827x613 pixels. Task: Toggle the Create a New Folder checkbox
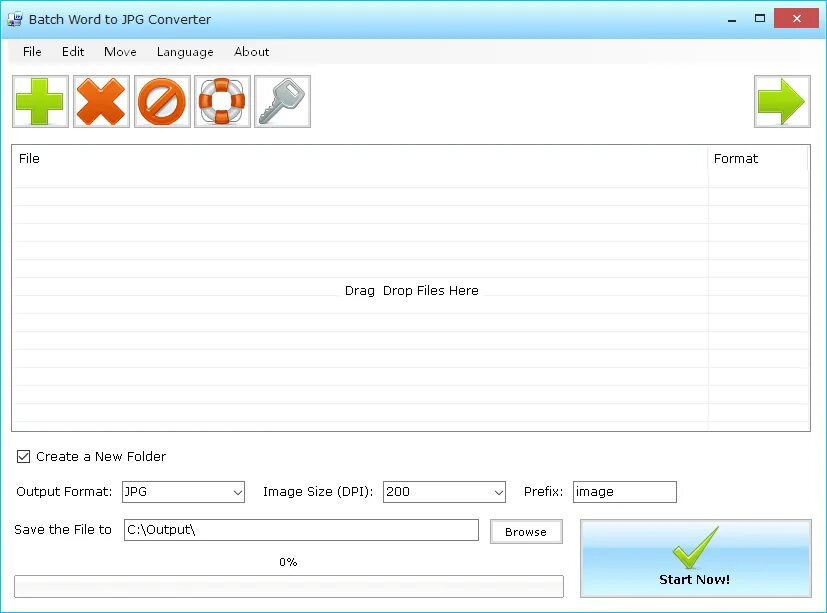click(23, 456)
